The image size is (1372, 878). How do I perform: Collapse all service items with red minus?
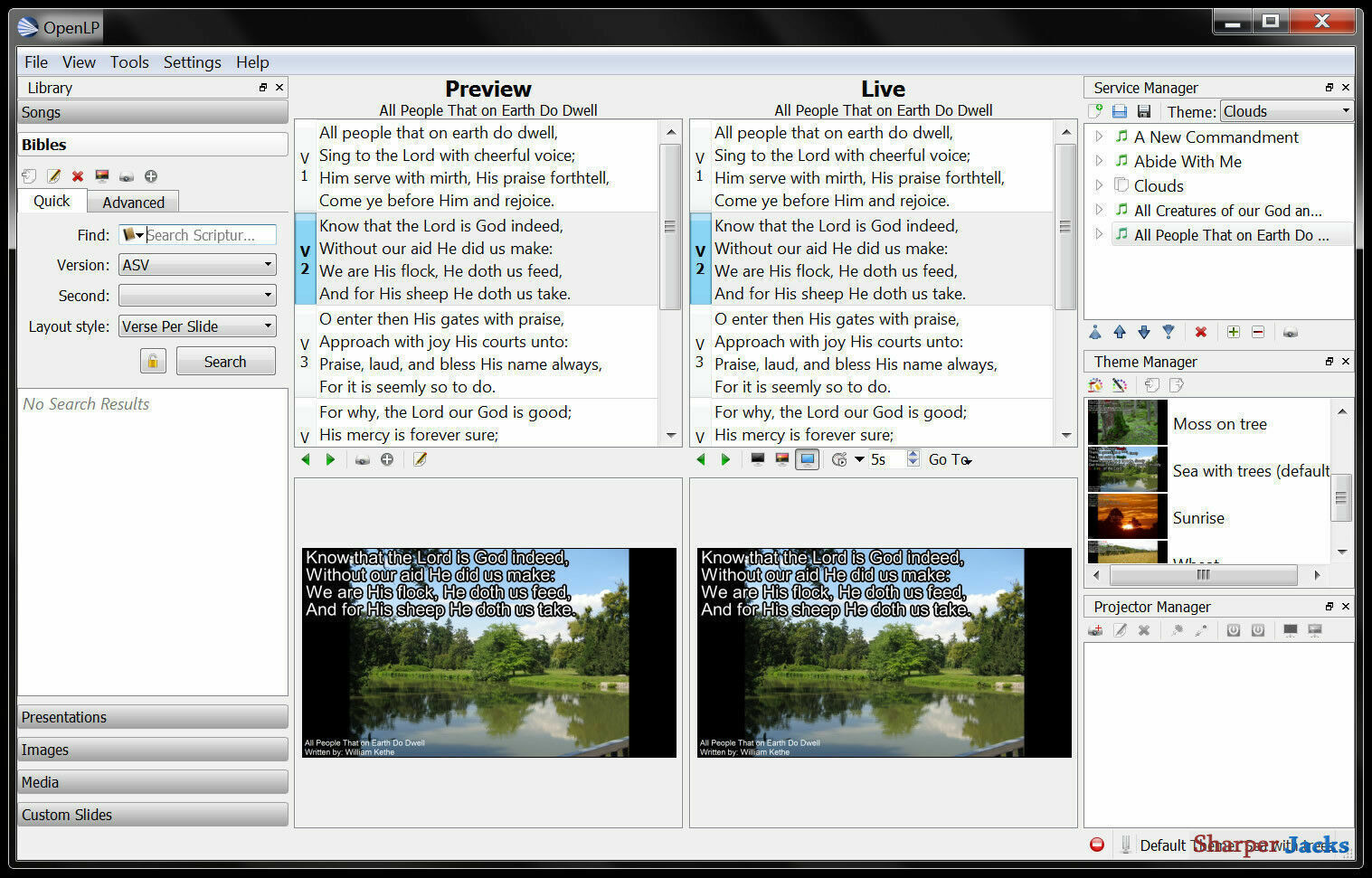coord(1258,332)
